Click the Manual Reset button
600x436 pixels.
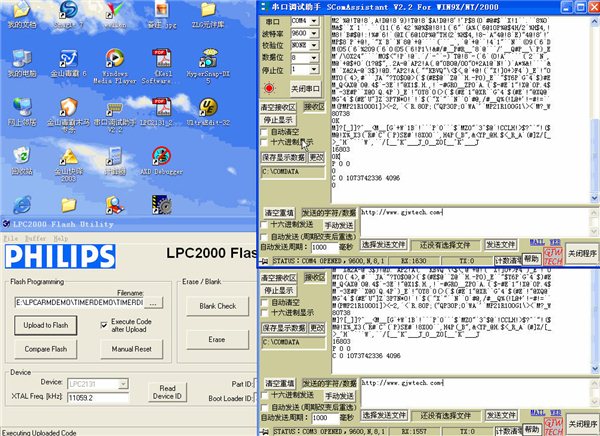[x=131, y=349]
